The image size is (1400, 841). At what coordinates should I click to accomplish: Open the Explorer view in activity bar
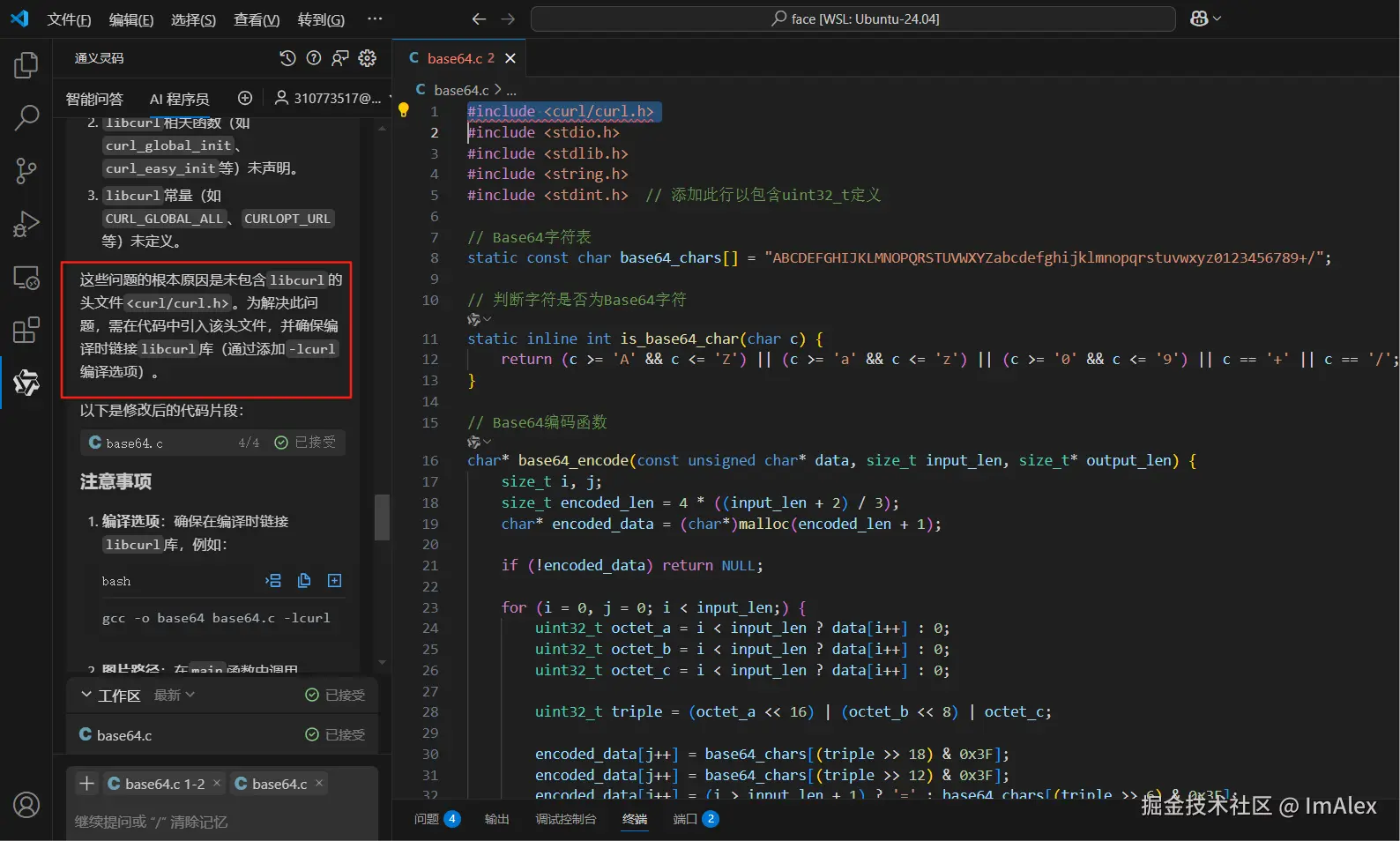click(x=26, y=65)
